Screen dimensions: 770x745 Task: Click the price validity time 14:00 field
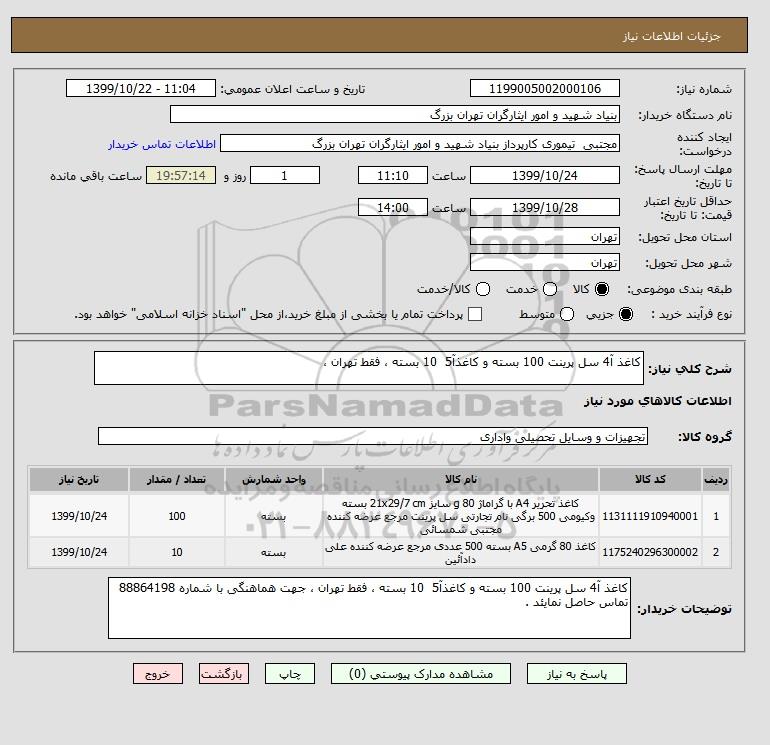[x=393, y=207]
